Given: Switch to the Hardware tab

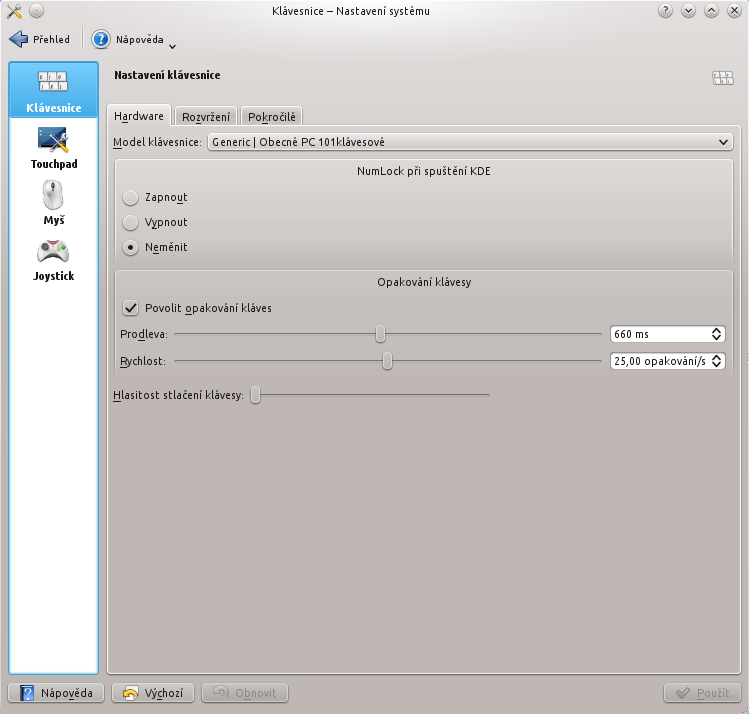Looking at the screenshot, I should tap(139, 116).
